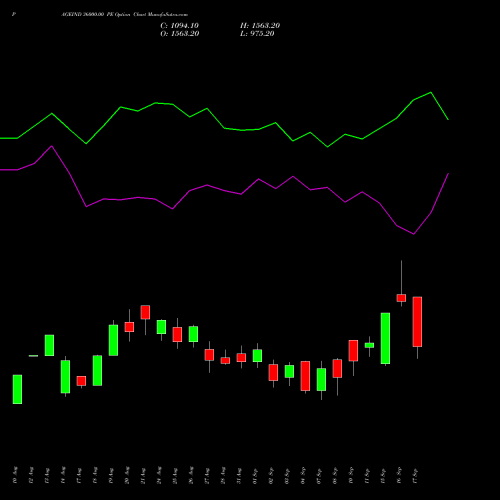Click the PE Option Chart title text
Viewport: 500px width, 500px height.
[x=124, y=15]
